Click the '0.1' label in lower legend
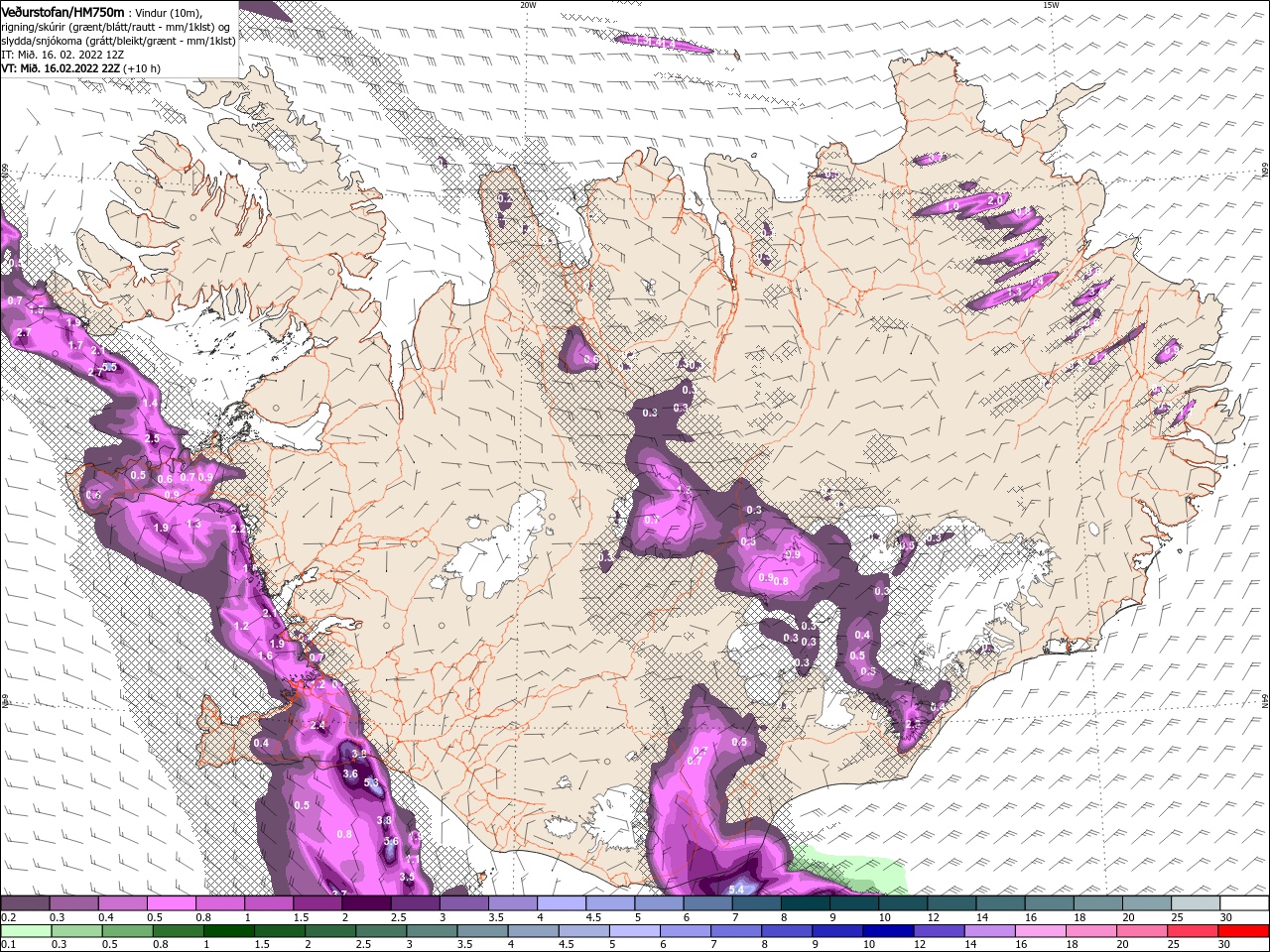 [x=8, y=944]
